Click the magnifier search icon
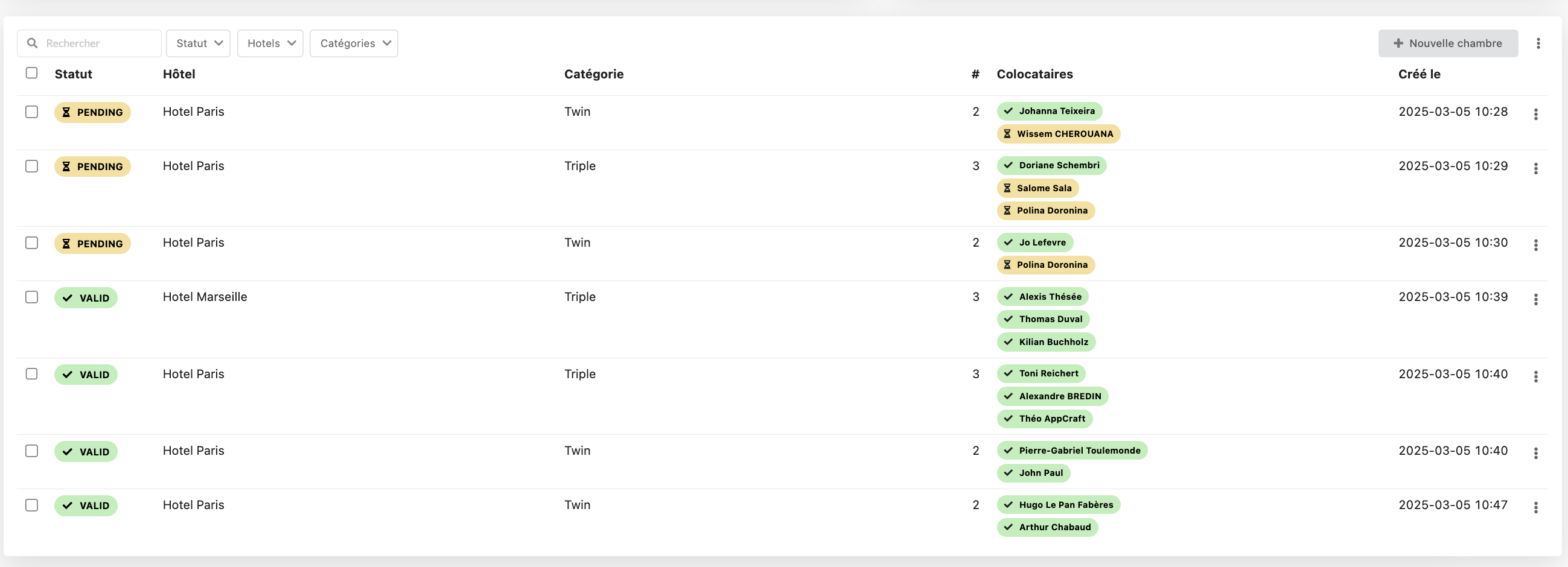1568x567 pixels. 32,43
